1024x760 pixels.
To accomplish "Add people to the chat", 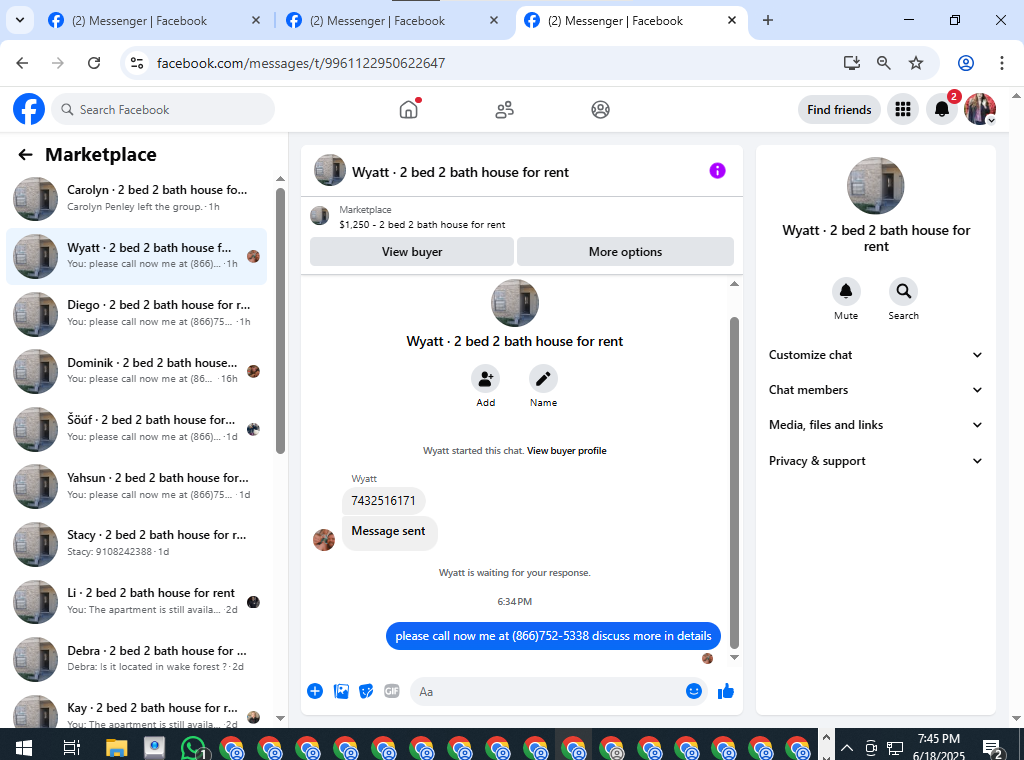I will pyautogui.click(x=485, y=379).
